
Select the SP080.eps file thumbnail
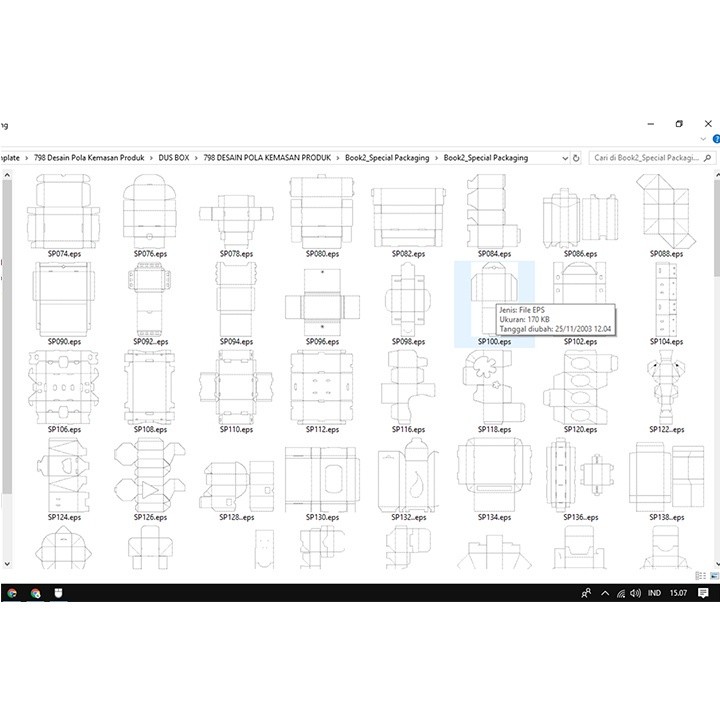click(322, 212)
